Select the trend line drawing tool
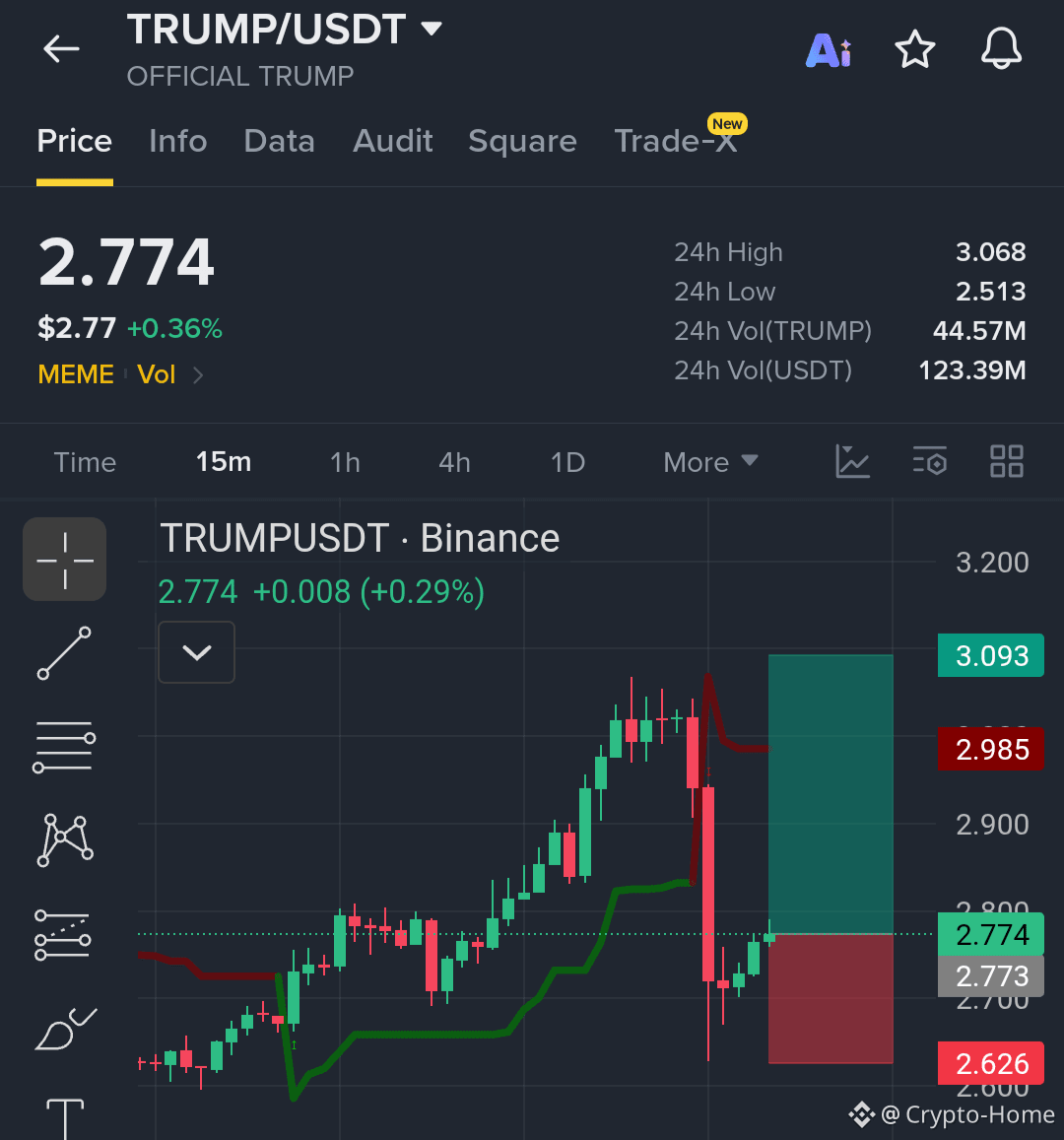The height and width of the screenshot is (1140, 1064). click(65, 653)
